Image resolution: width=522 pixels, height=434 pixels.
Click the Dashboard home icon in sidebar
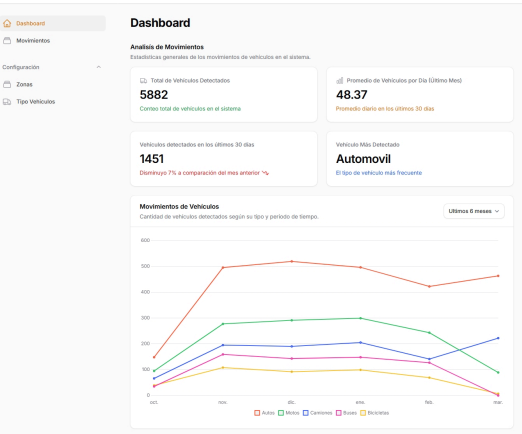point(7,23)
